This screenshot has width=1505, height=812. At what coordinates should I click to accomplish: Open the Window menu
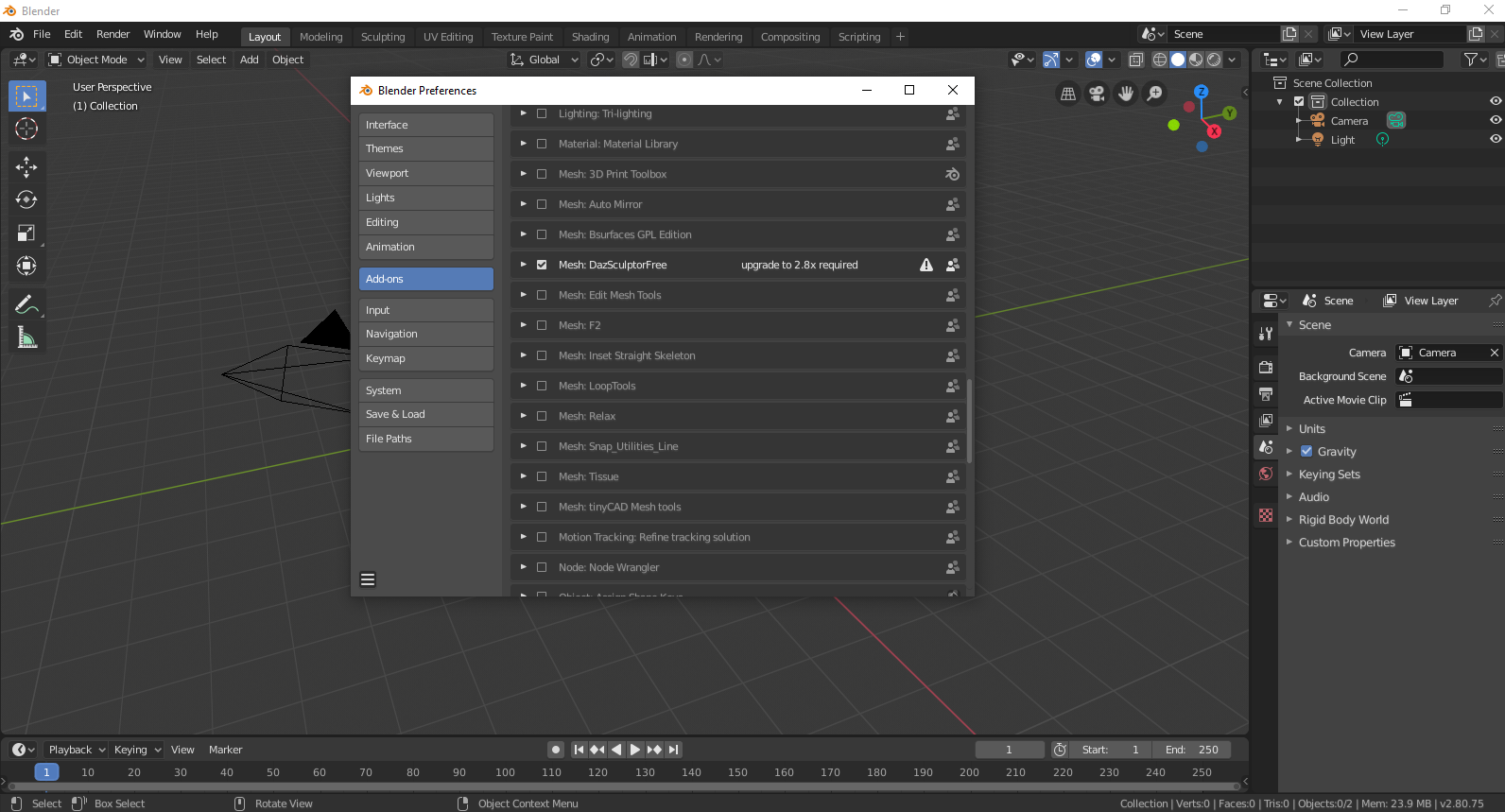(163, 34)
